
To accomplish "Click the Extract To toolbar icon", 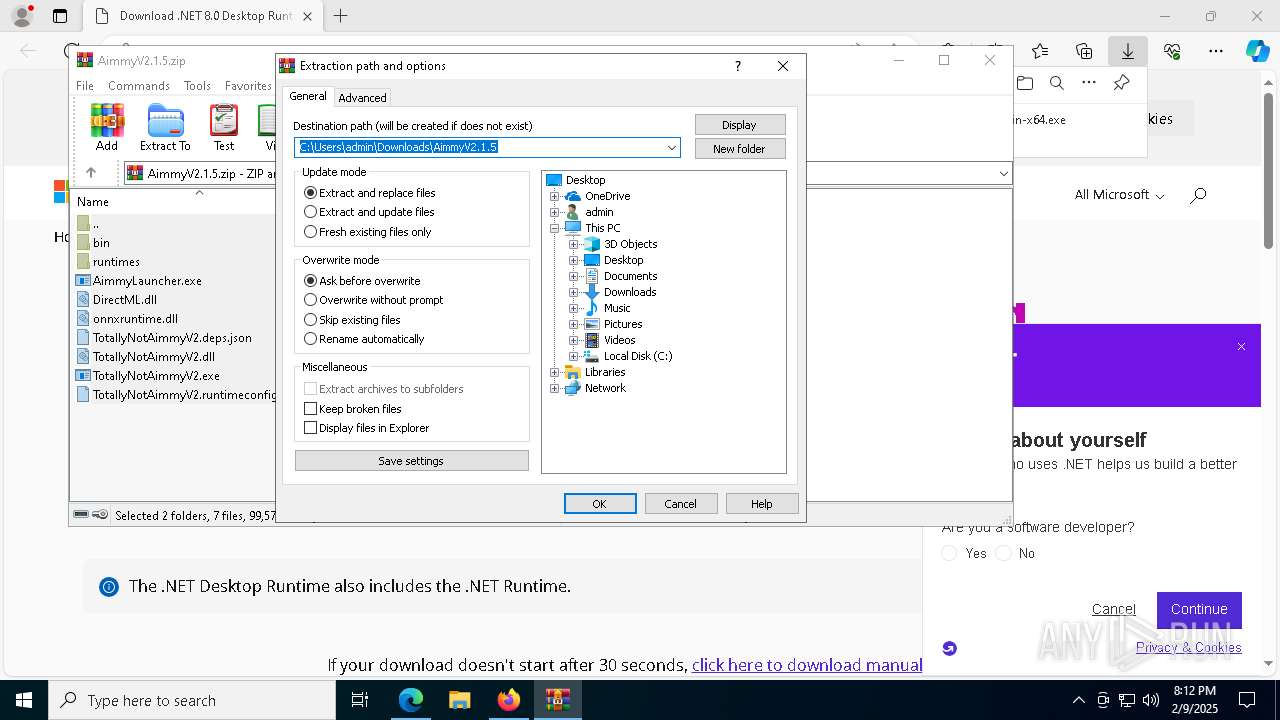I will 165,127.
